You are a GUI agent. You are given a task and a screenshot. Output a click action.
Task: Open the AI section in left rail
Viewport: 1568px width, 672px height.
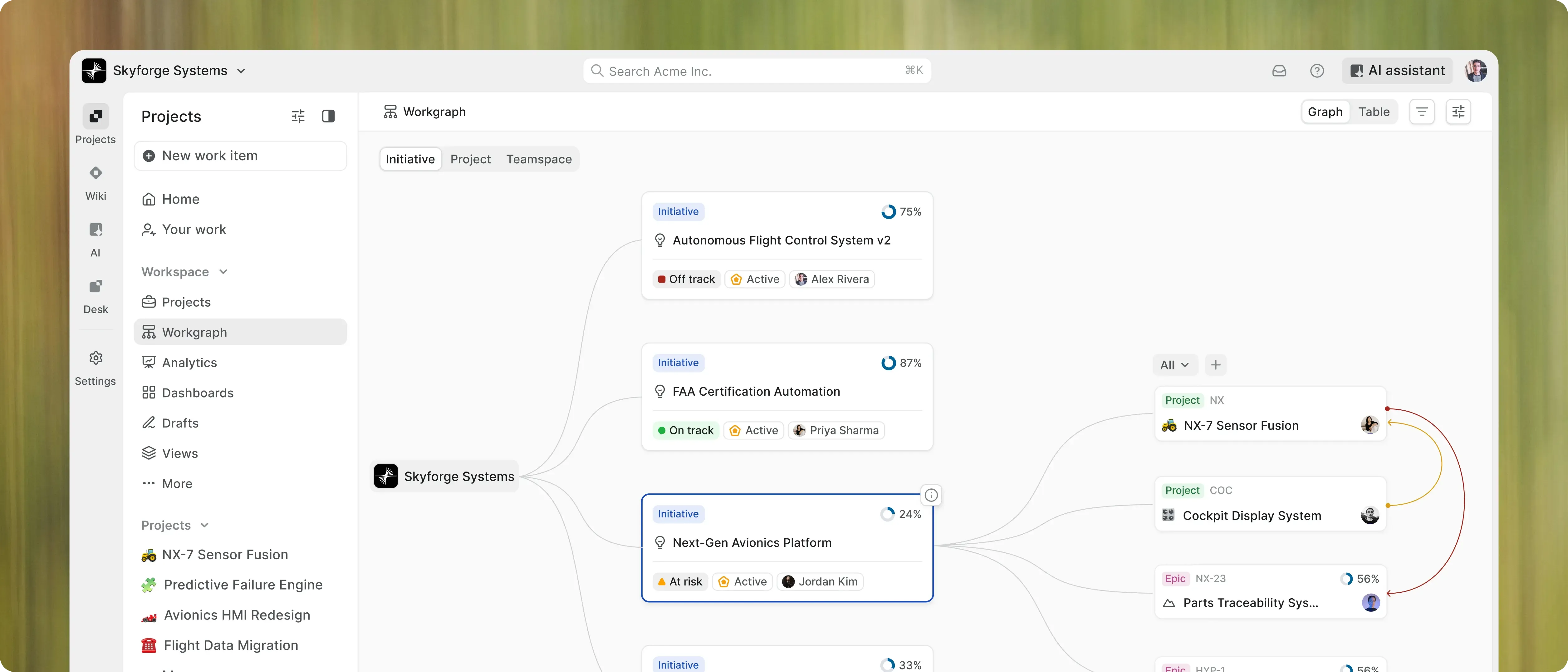pyautogui.click(x=96, y=239)
